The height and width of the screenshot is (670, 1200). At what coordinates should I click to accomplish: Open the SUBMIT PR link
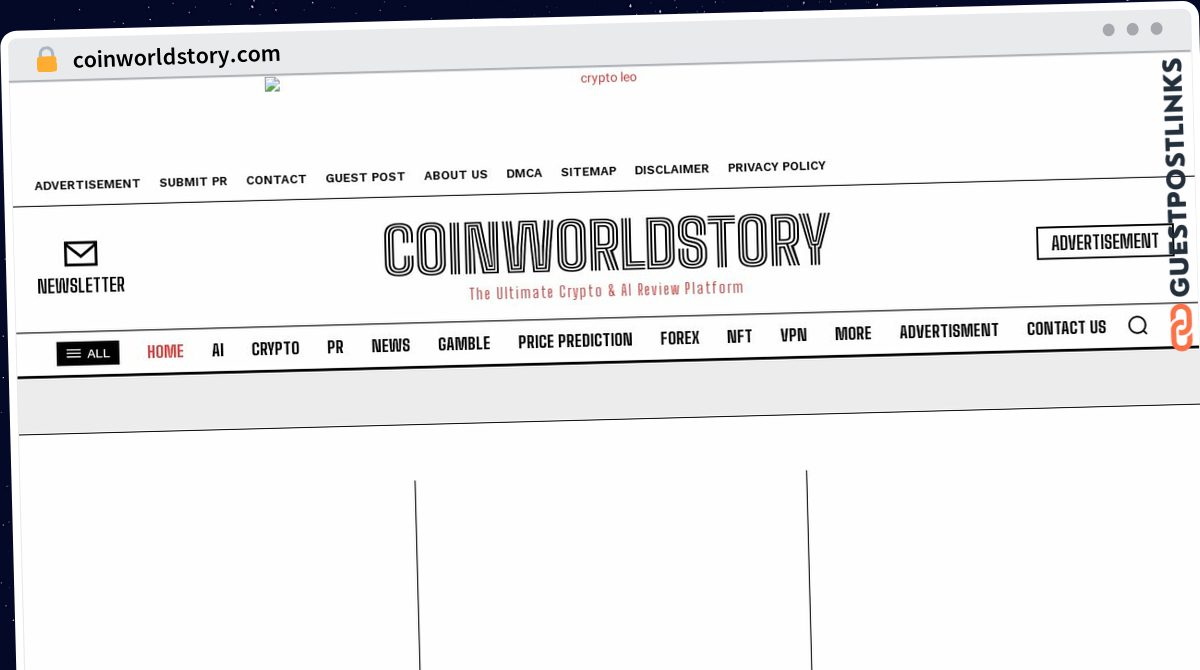(193, 182)
